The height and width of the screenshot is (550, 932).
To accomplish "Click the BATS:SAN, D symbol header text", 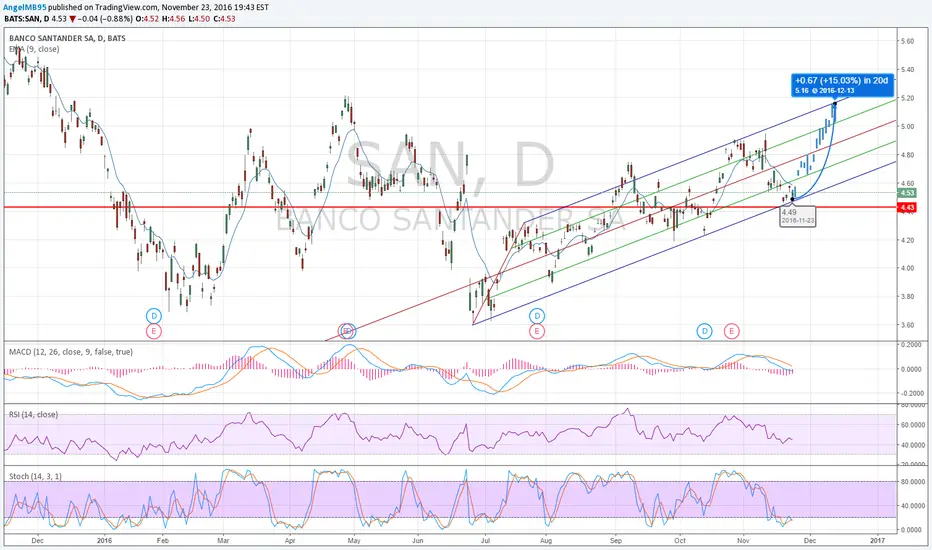I will click(x=27, y=18).
